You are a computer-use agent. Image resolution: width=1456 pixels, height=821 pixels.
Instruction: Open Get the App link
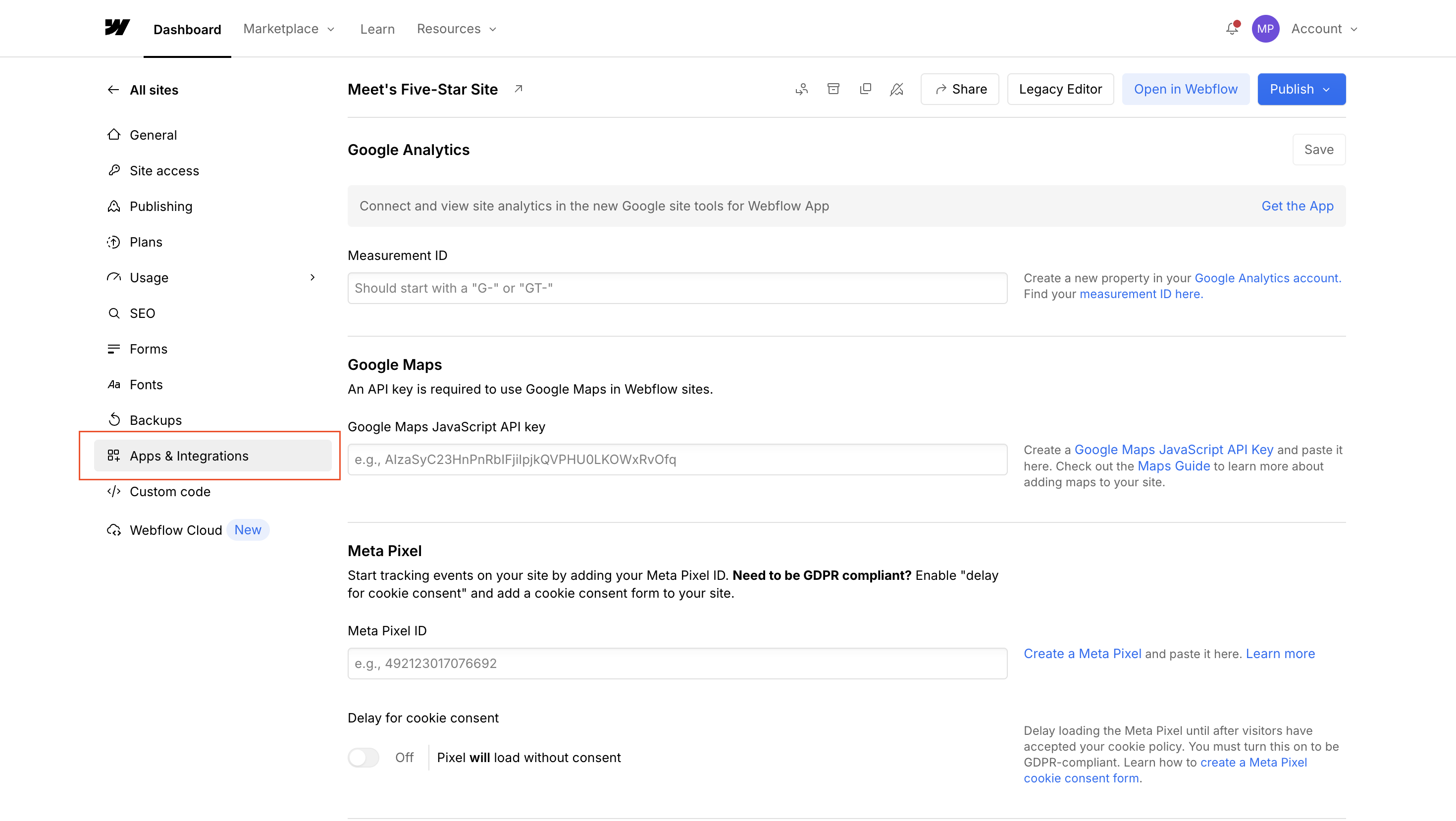1298,205
